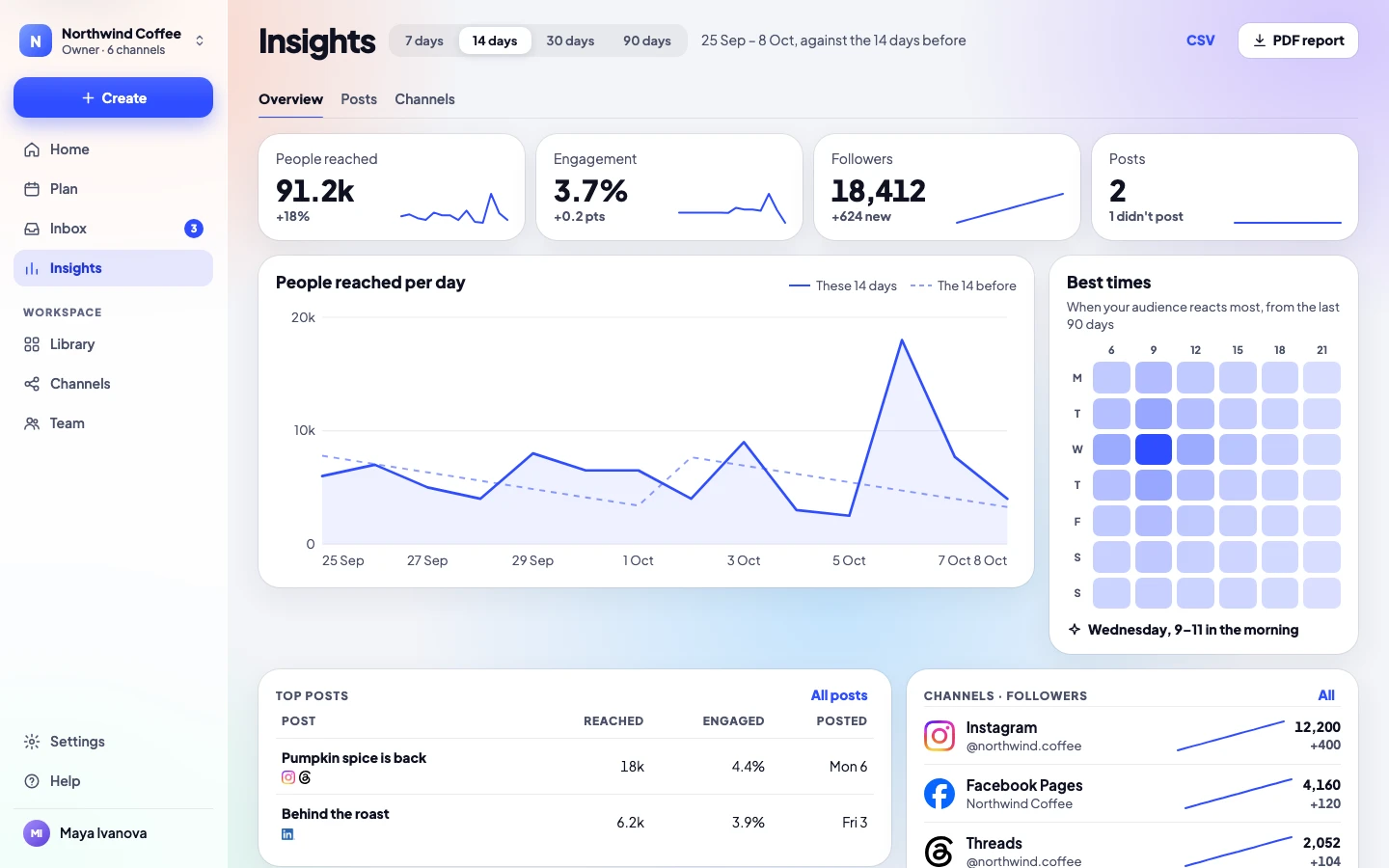This screenshot has width=1389, height=868.
Task: Toggle 'The 14 before' legend series
Action: pyautogui.click(x=964, y=285)
